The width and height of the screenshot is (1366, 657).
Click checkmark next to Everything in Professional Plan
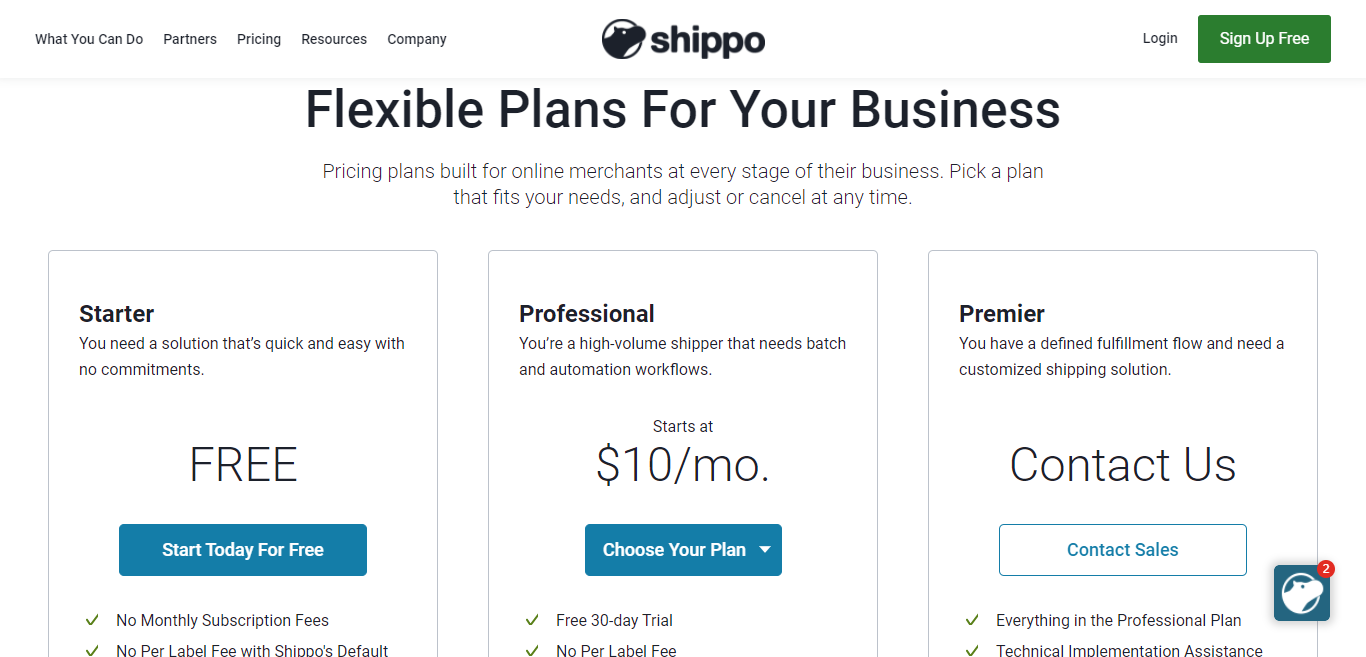click(x=972, y=620)
